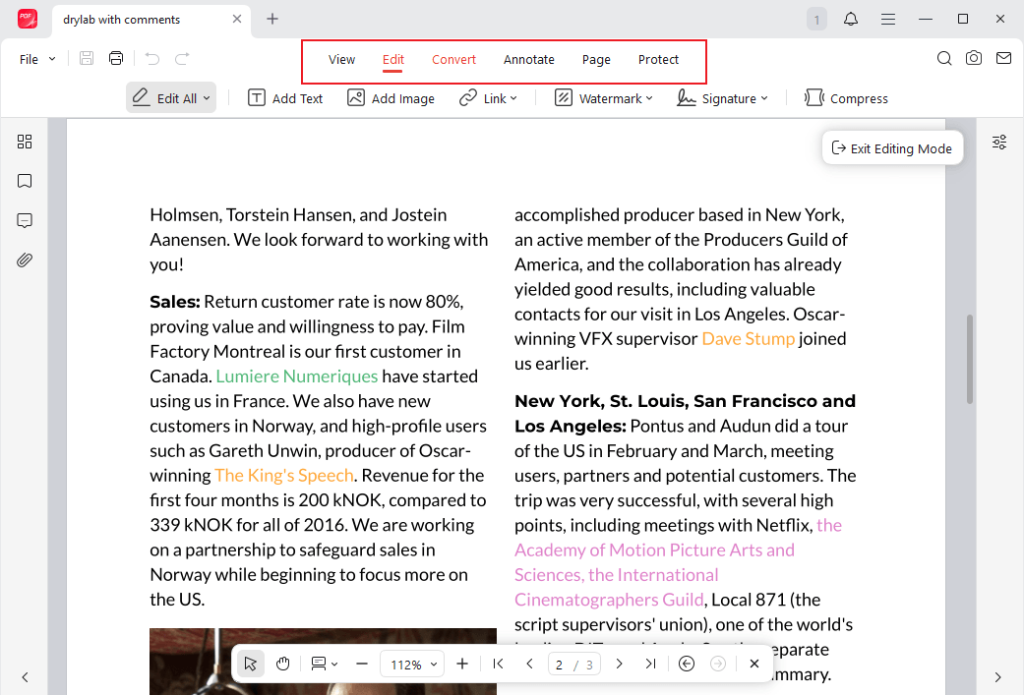Activate the selection arrow tool
1024x695 pixels.
pos(250,663)
